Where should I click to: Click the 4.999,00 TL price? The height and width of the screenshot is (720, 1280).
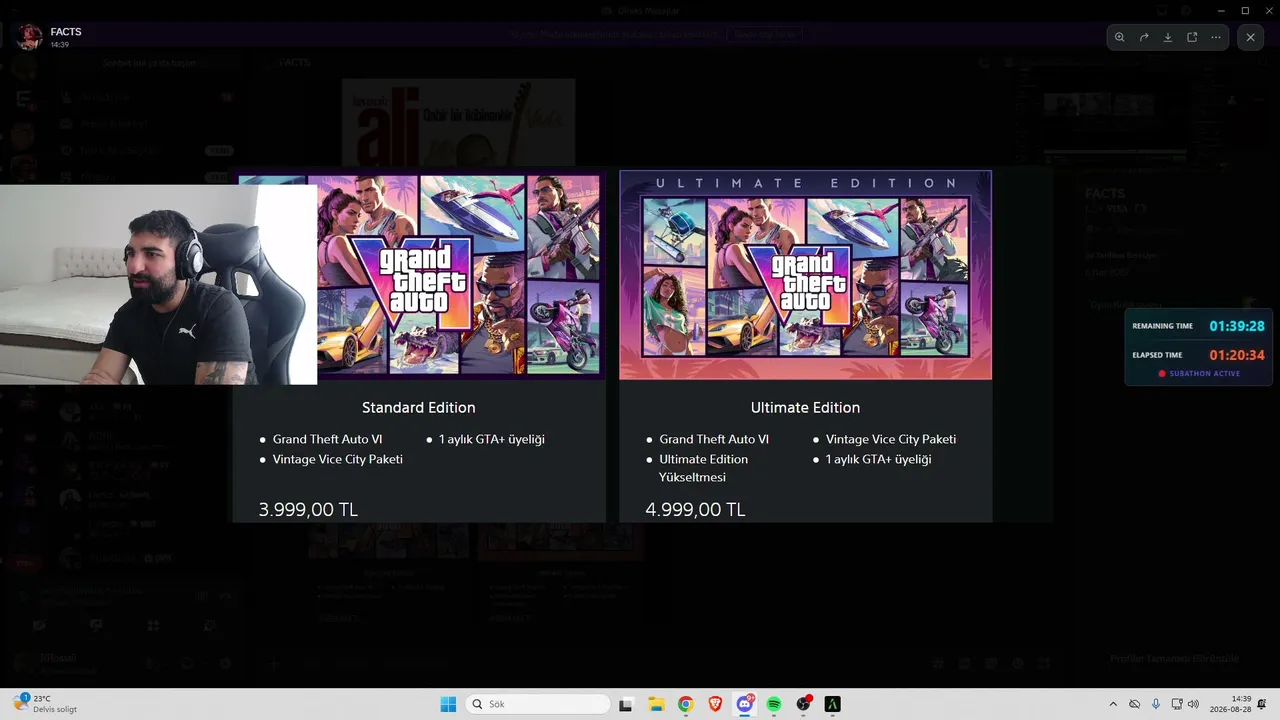click(695, 510)
